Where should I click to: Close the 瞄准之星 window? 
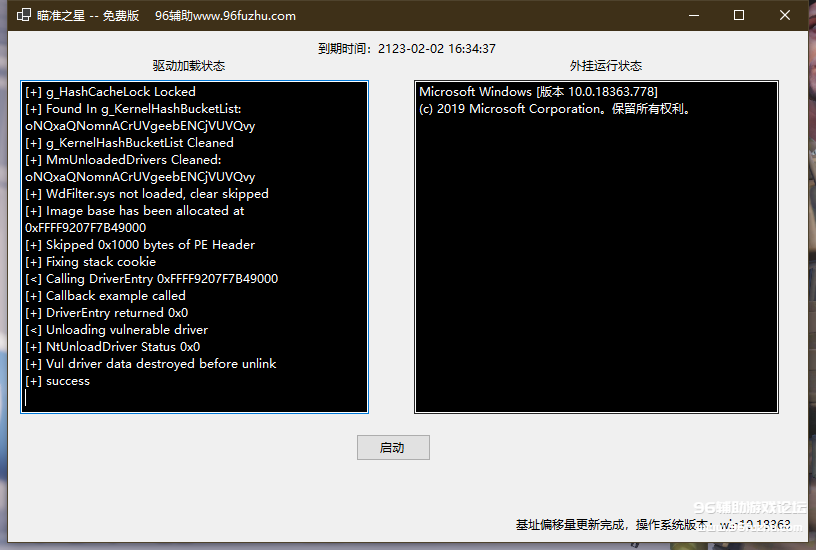[785, 15]
